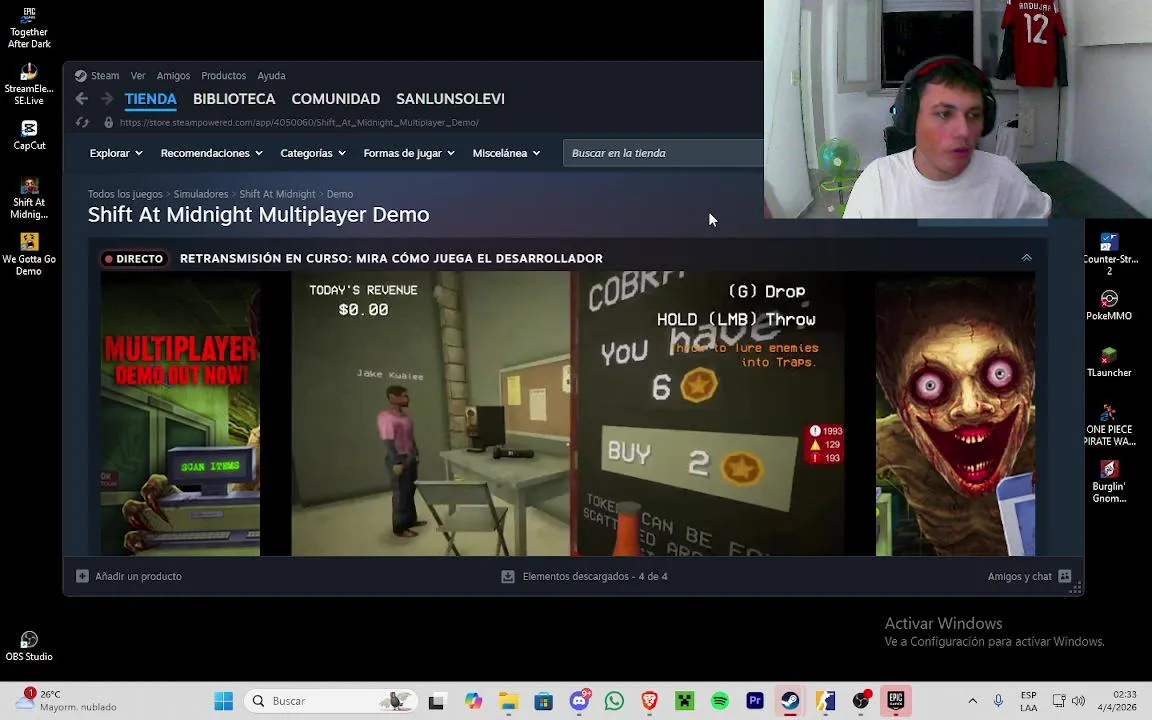Collapse the live broadcast panel chevron

[x=1026, y=258]
